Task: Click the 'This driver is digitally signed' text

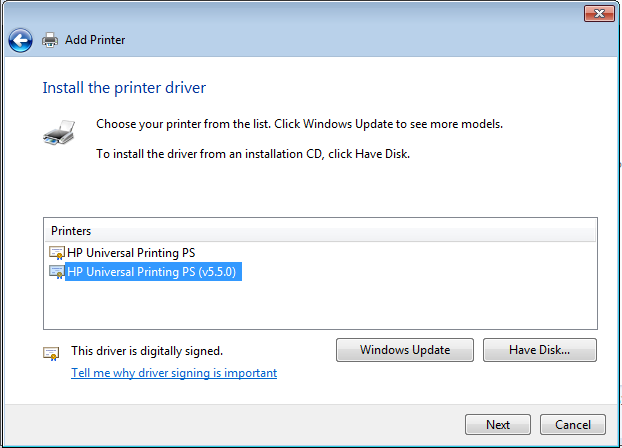Action: (x=146, y=351)
